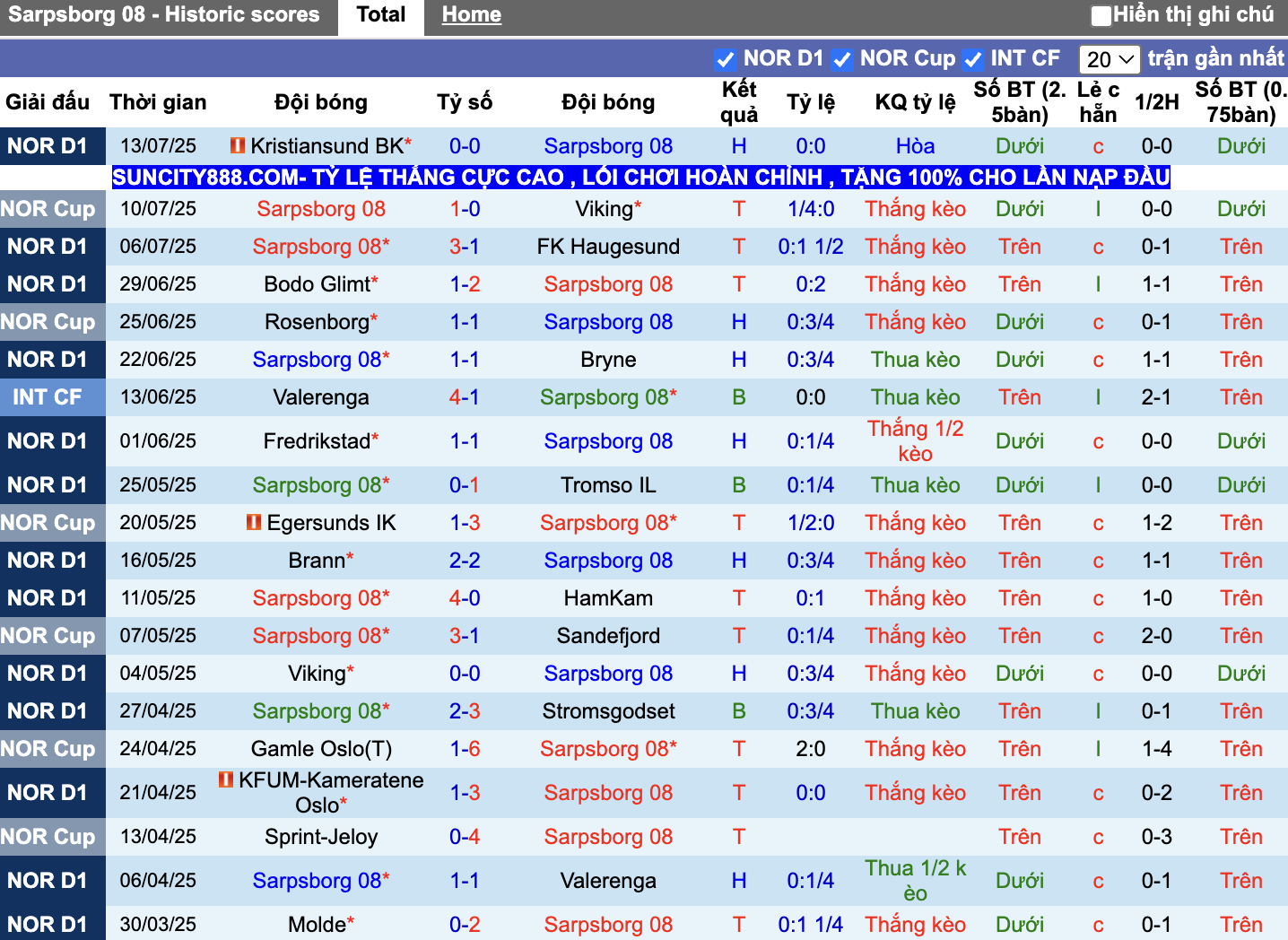Open Viking team in 10/07/25 row
1288x940 pixels.
click(605, 209)
